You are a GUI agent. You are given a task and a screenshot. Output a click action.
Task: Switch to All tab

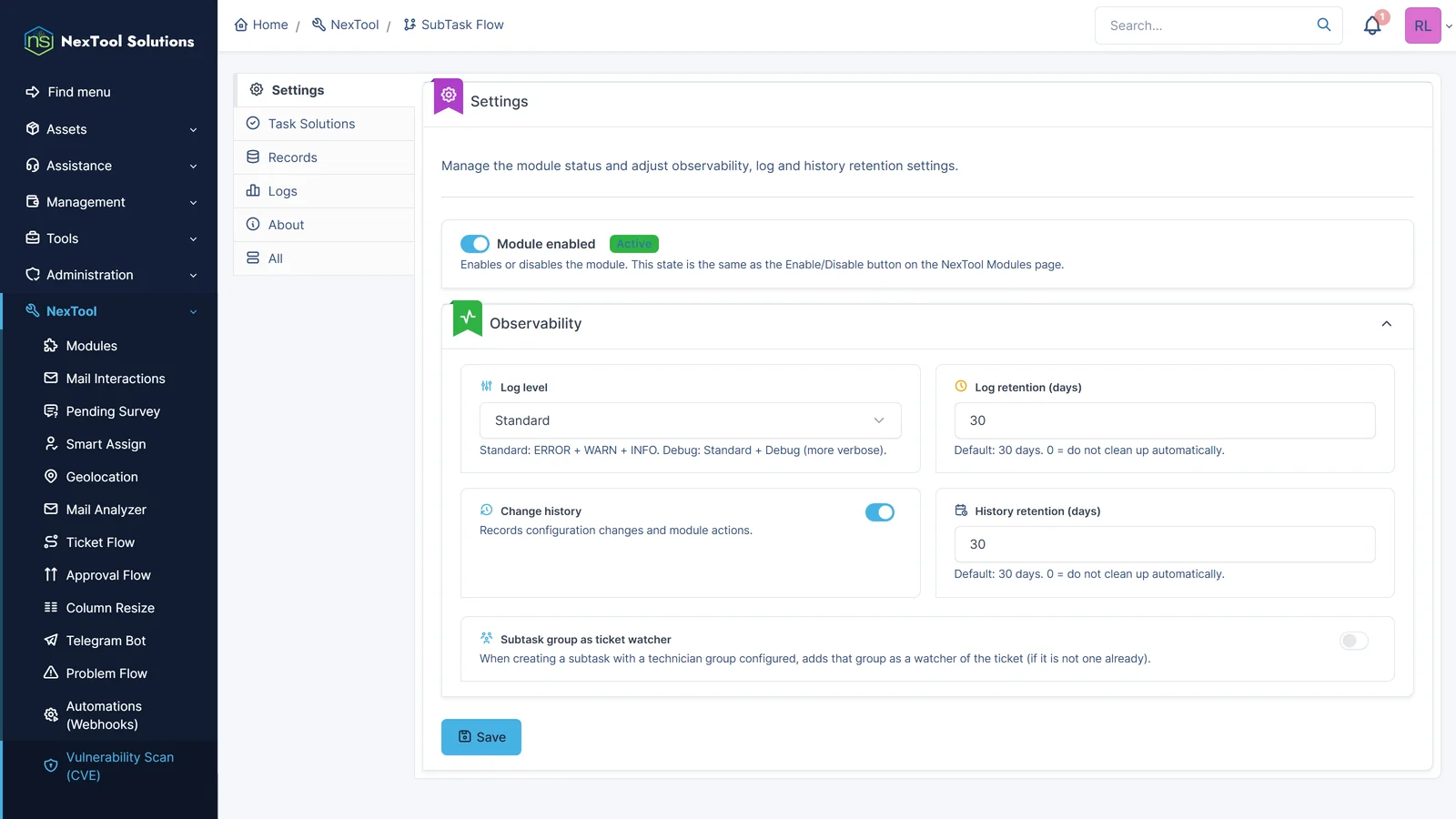pos(324,258)
